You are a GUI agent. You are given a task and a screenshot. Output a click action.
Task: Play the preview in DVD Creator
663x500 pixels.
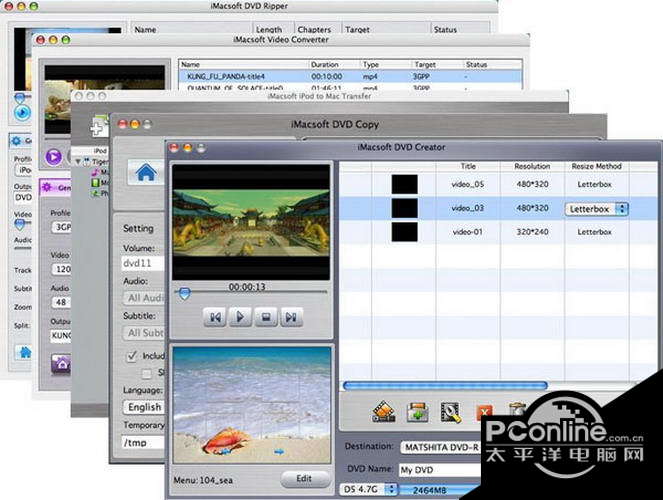240,317
